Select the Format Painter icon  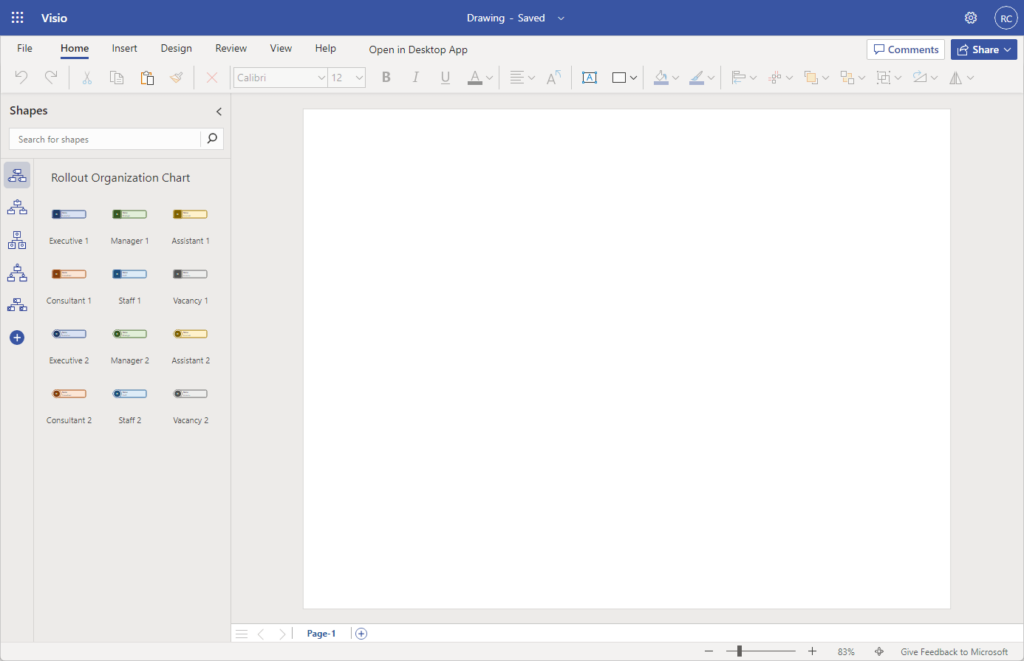click(176, 78)
